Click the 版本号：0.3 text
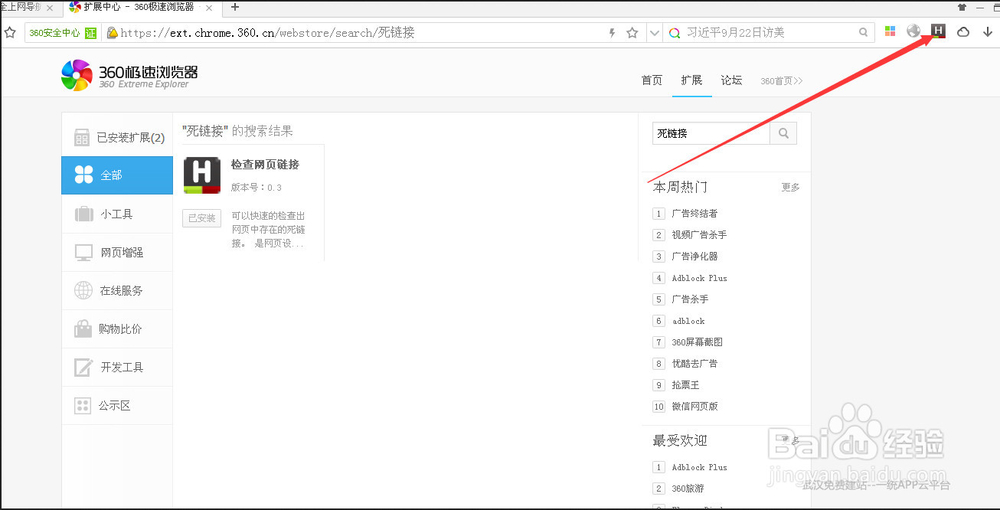1000x510 pixels. (256, 187)
